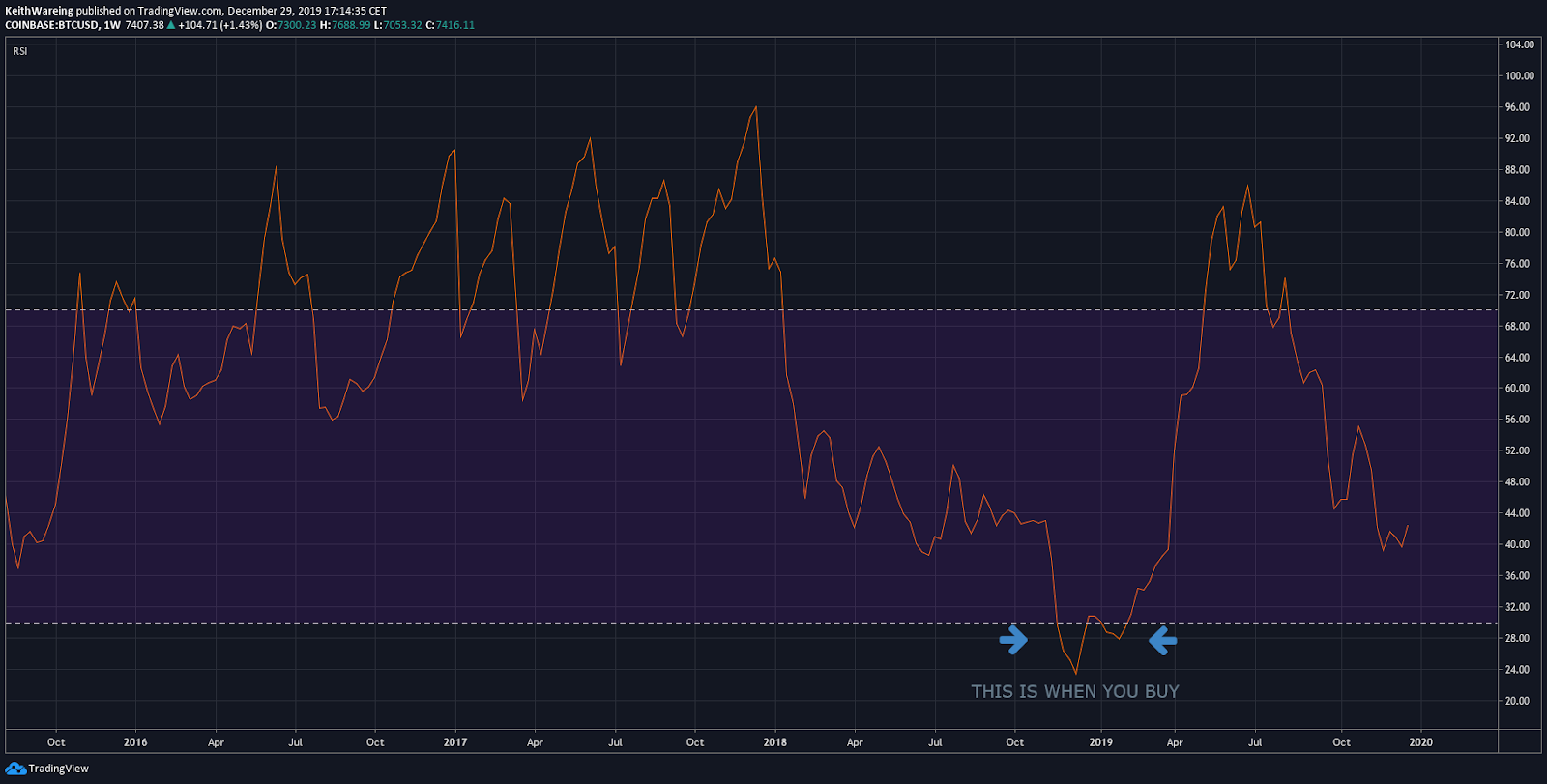
Task: Click the 60.00 scale value
Action: [x=1517, y=389]
